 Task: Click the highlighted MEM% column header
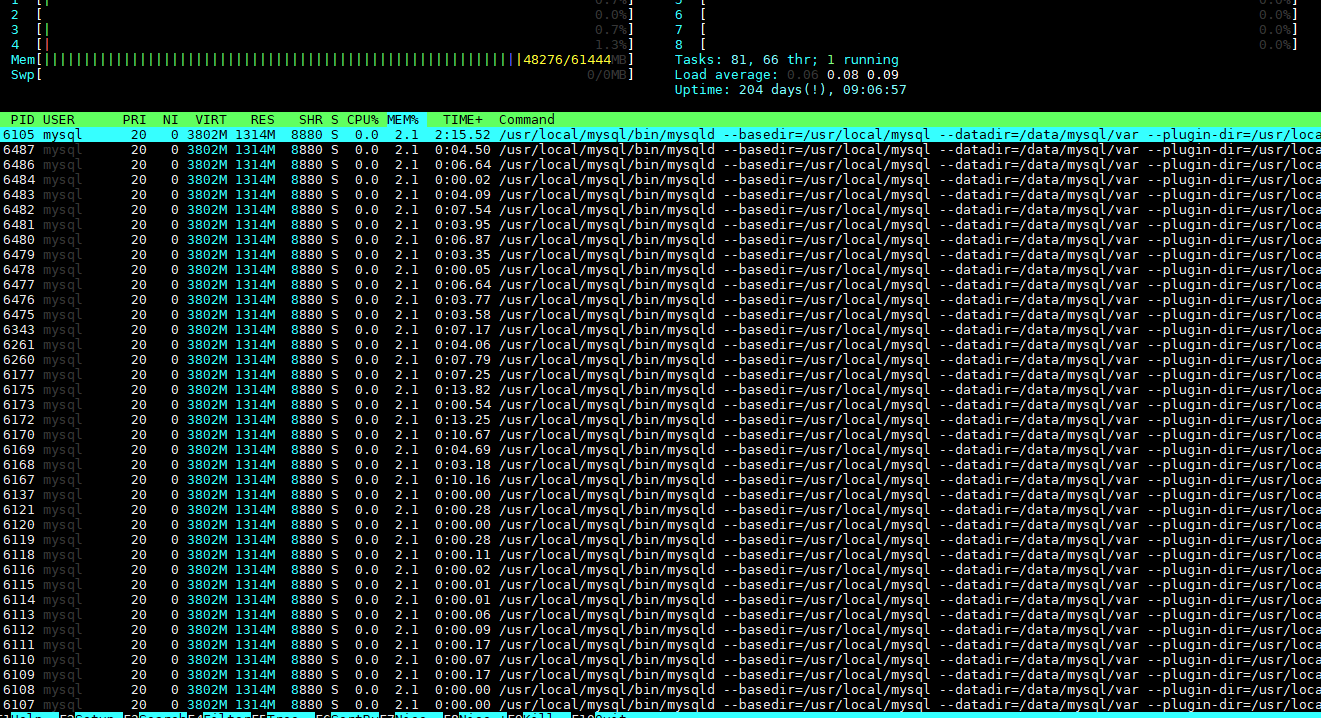pyautogui.click(x=403, y=120)
